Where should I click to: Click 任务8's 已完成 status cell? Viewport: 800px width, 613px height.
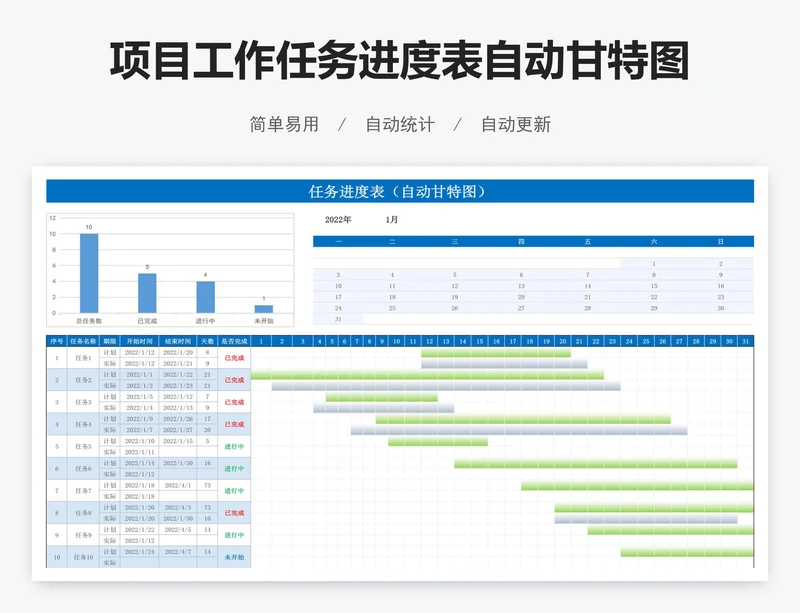(234, 513)
